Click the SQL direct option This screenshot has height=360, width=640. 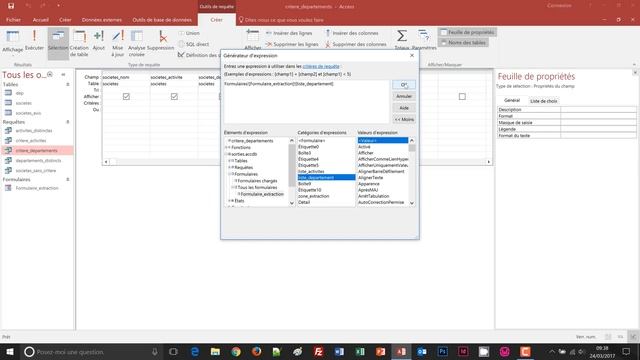click(194, 44)
